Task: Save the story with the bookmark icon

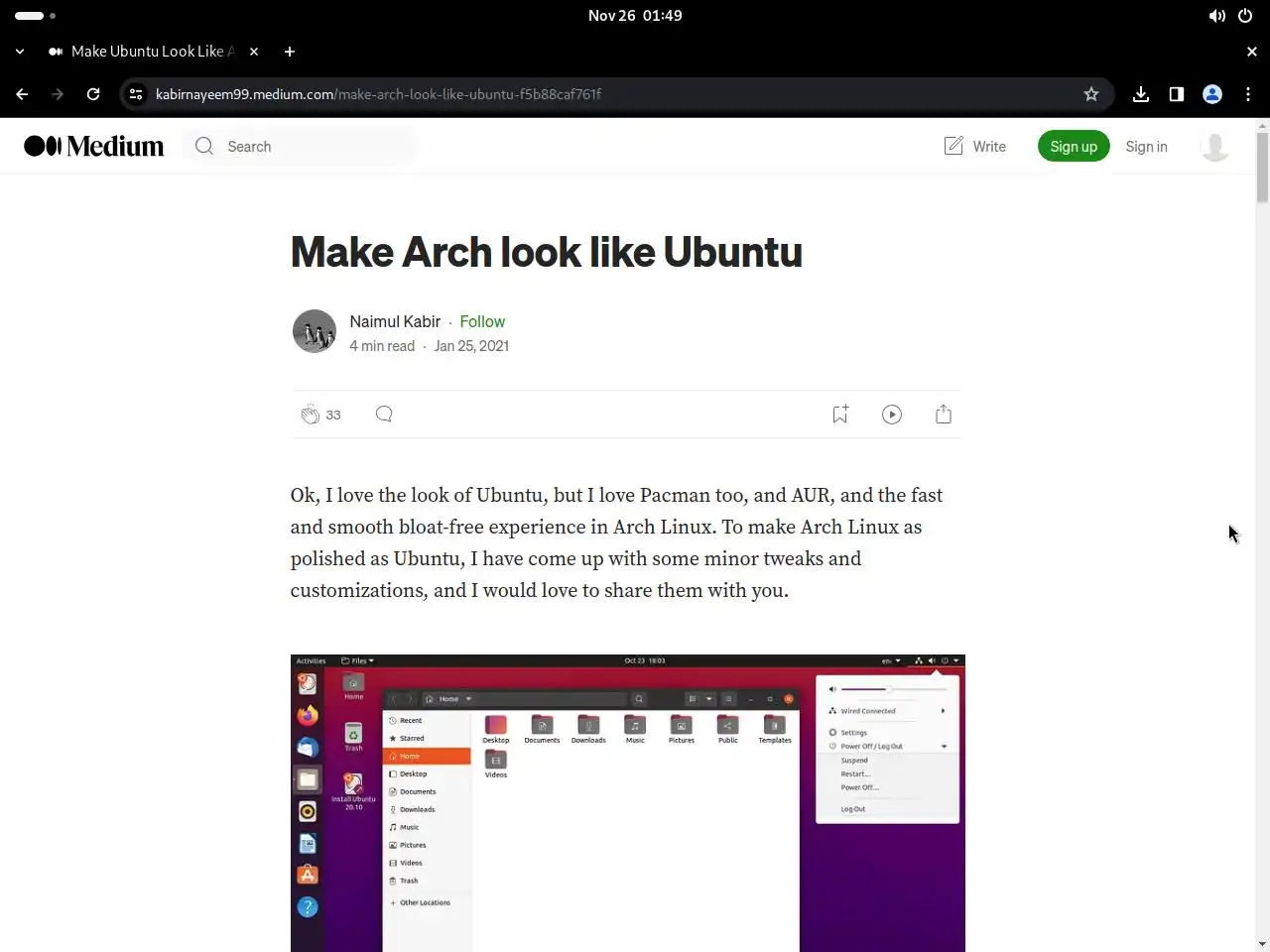Action: pyautogui.click(x=840, y=415)
